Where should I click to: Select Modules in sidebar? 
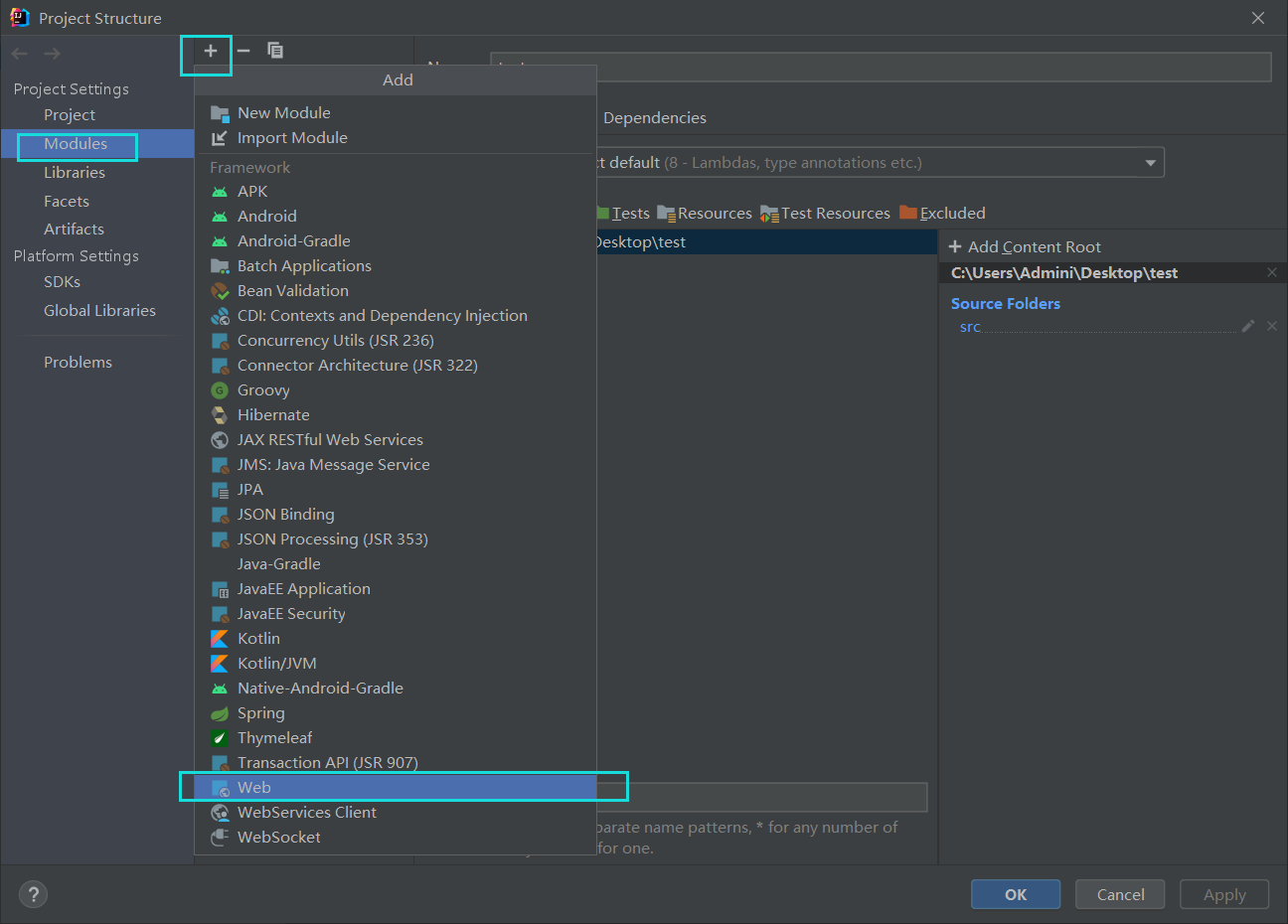[76, 144]
